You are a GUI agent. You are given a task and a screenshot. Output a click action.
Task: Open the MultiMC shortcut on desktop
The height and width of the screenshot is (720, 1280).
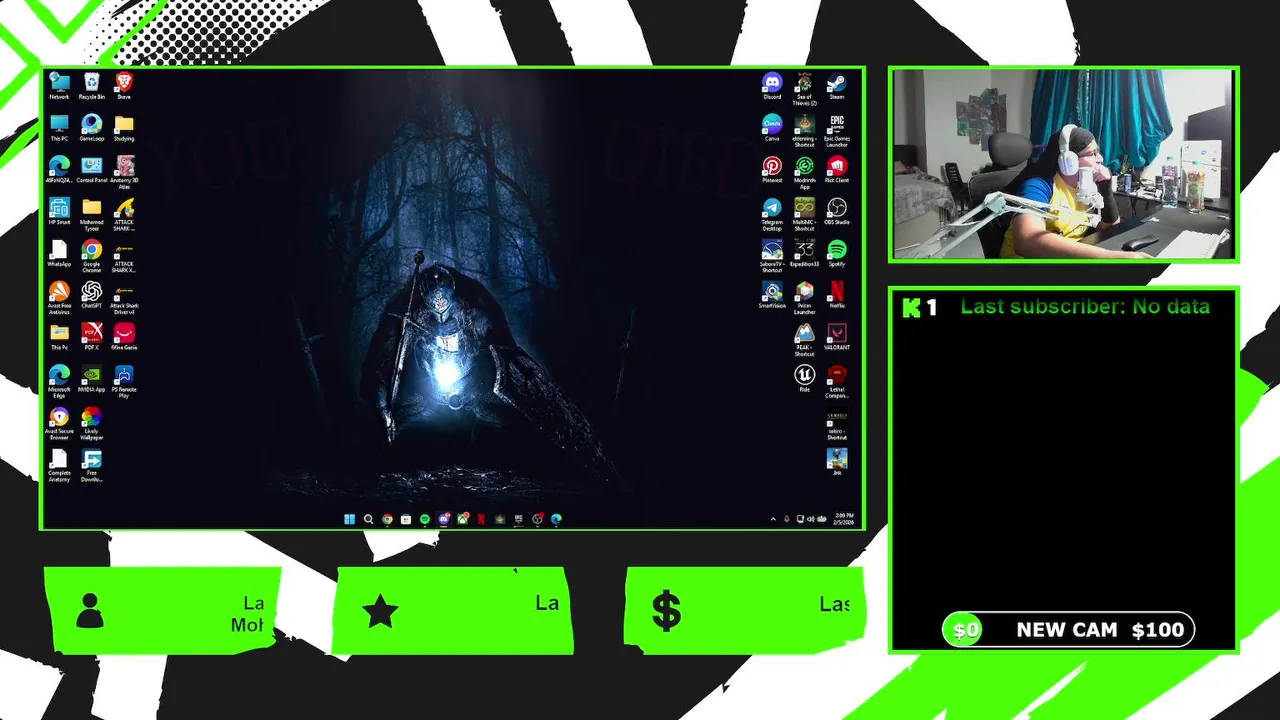pos(805,214)
